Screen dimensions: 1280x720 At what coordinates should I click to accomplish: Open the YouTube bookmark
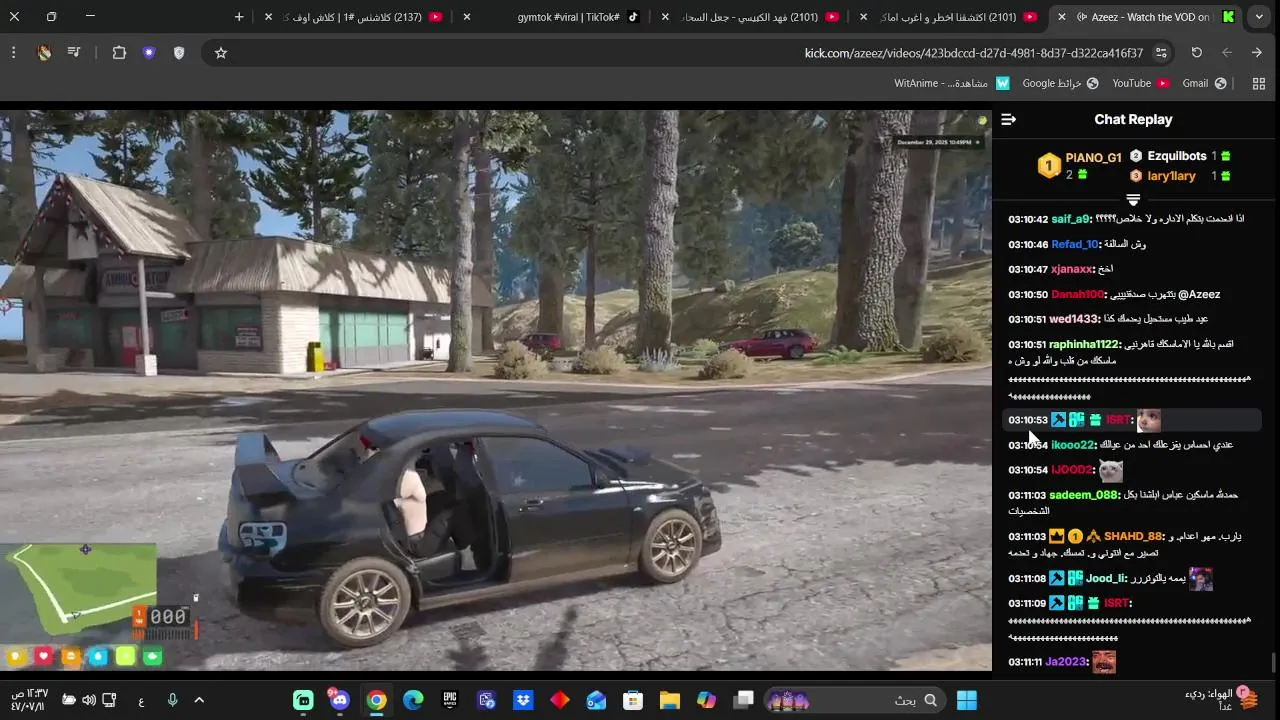1141,84
